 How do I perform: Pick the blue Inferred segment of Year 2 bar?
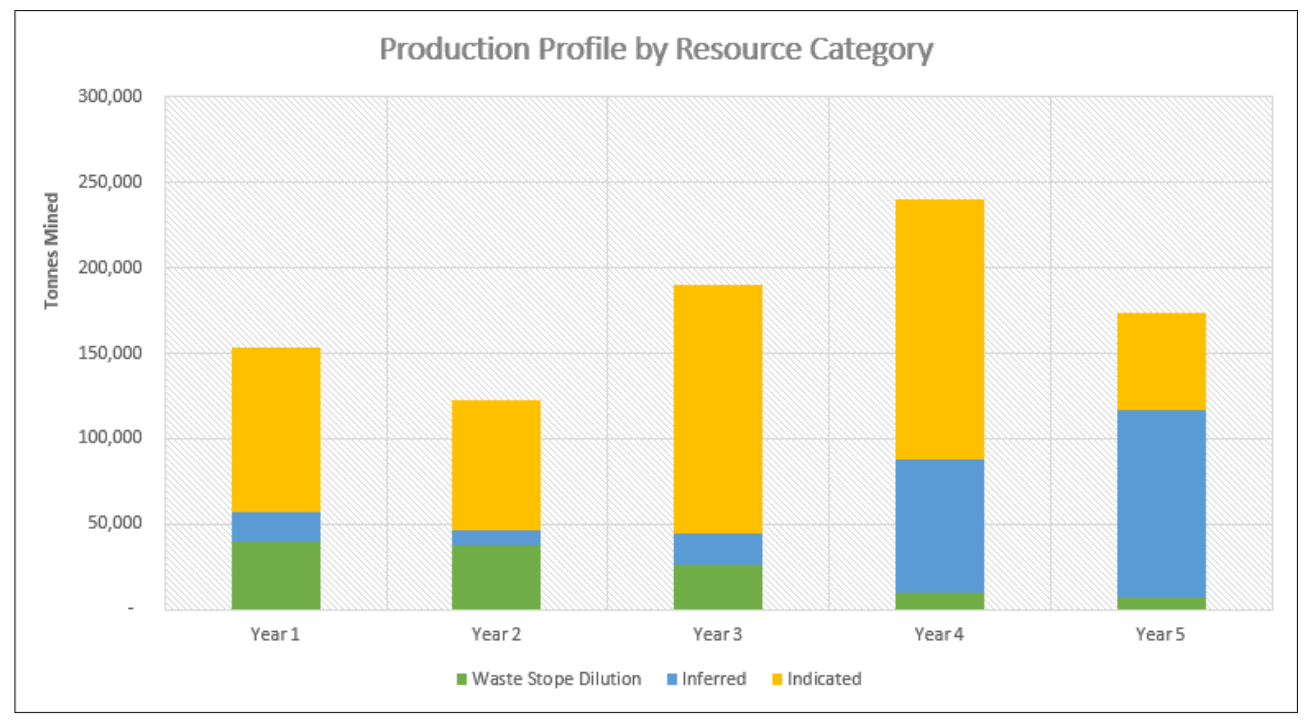[x=497, y=538]
